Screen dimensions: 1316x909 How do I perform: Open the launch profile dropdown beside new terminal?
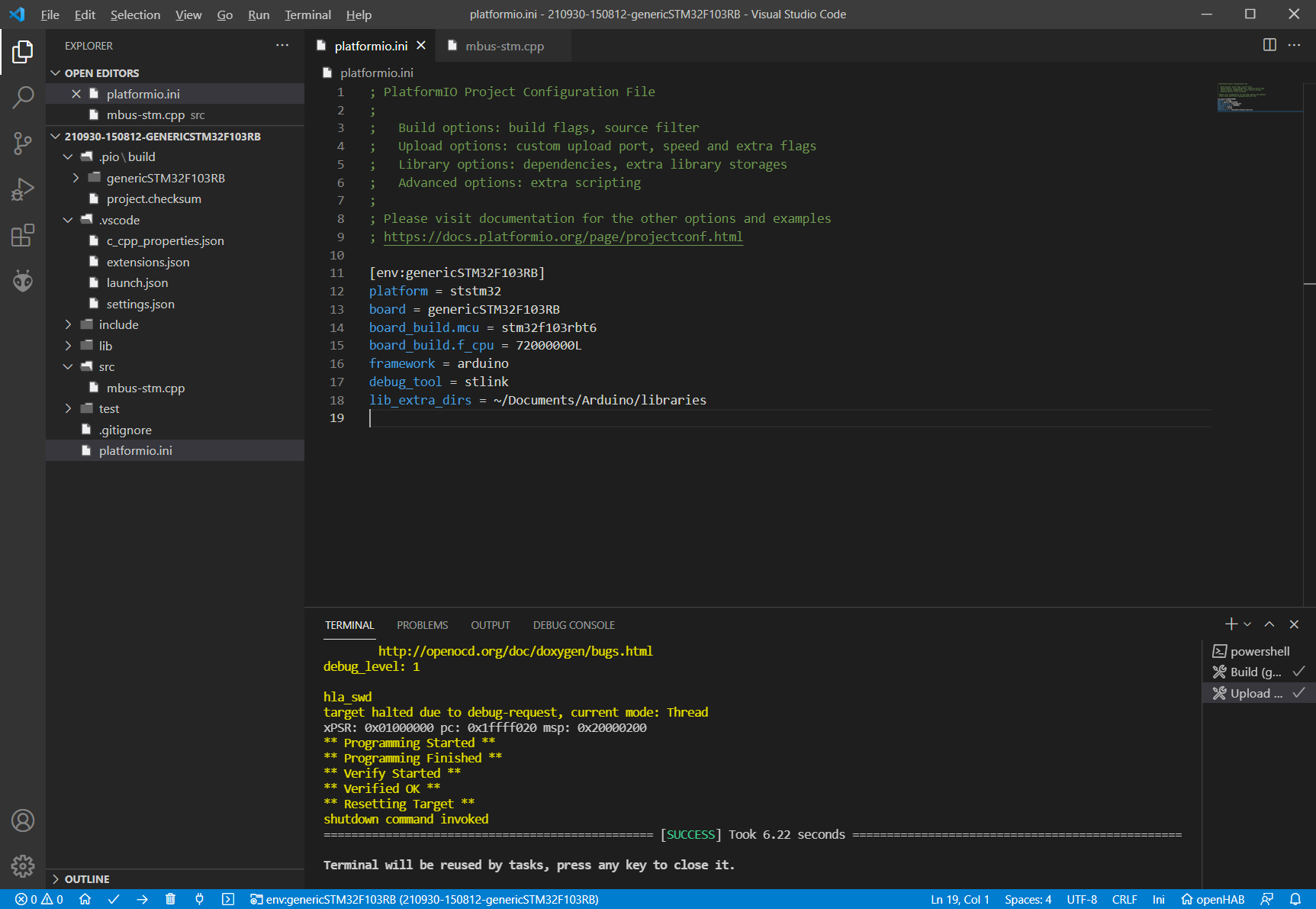[1247, 624]
